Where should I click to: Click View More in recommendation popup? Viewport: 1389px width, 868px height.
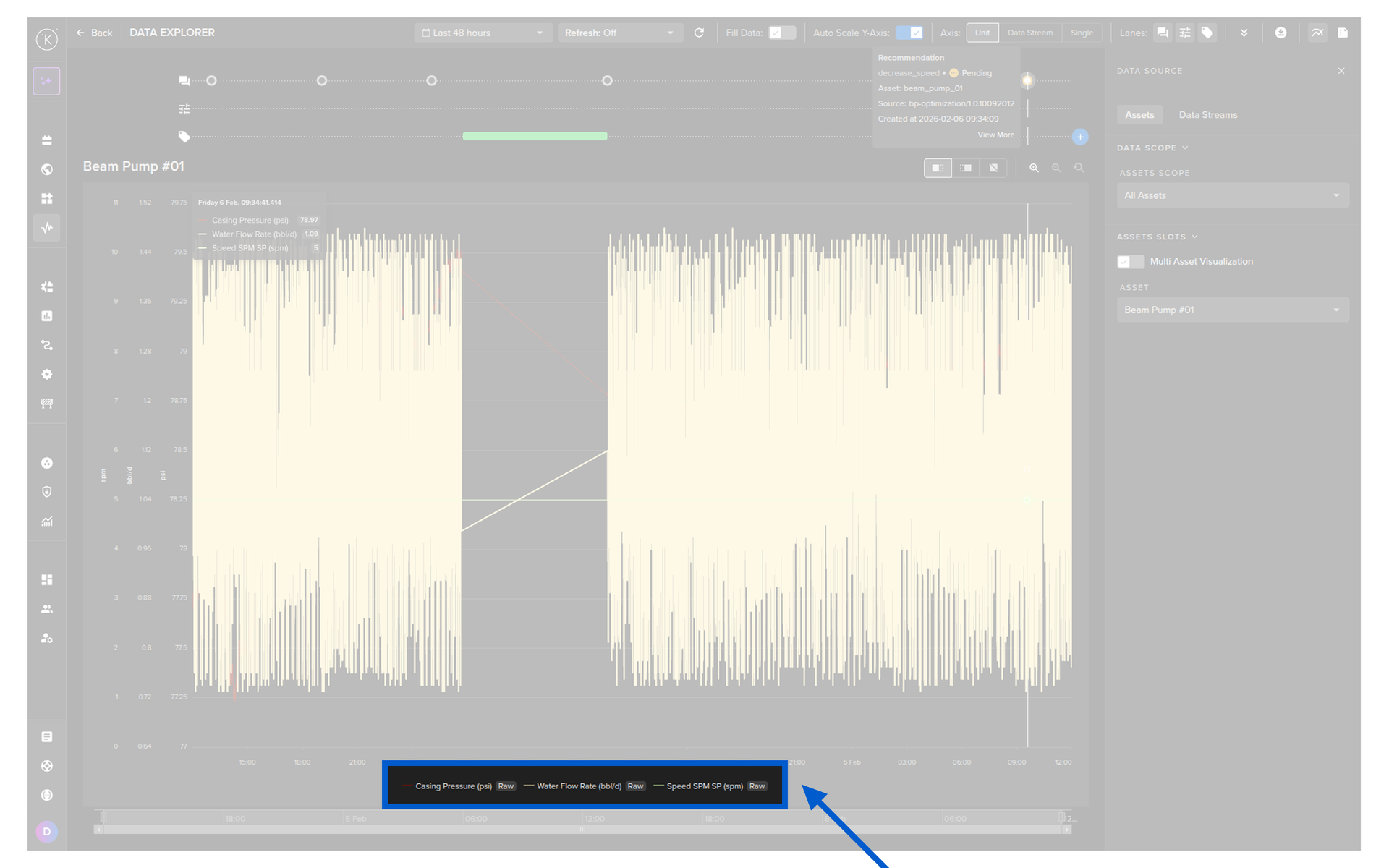point(995,135)
